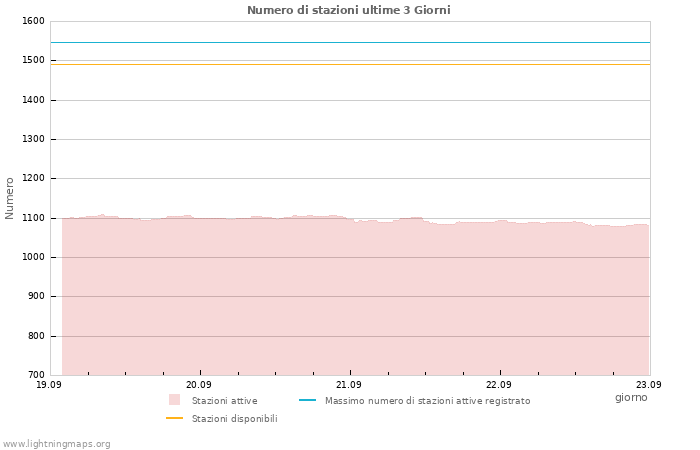Click the 700 y-axis value label
The width and height of the screenshot is (700, 450).
[36, 375]
